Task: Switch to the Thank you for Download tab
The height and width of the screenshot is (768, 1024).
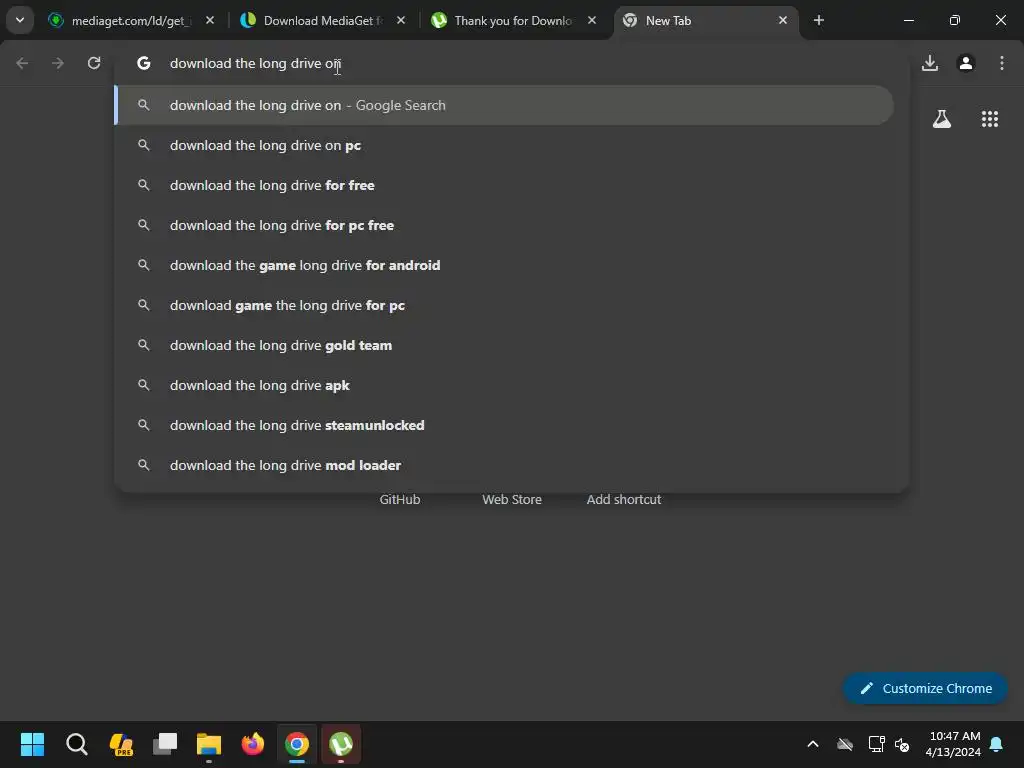Action: (x=514, y=21)
